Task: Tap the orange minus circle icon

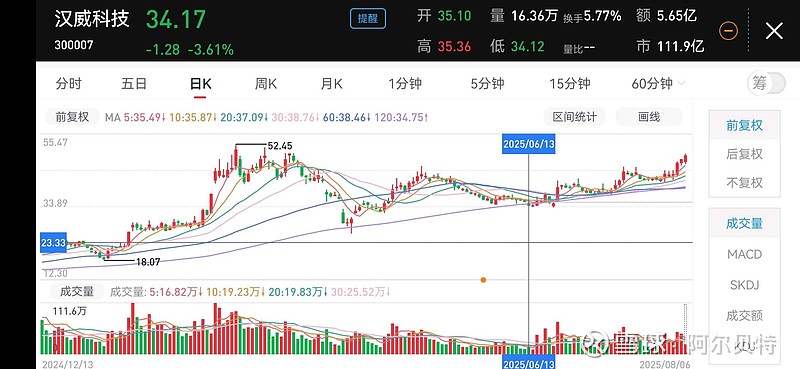Action: (728, 31)
